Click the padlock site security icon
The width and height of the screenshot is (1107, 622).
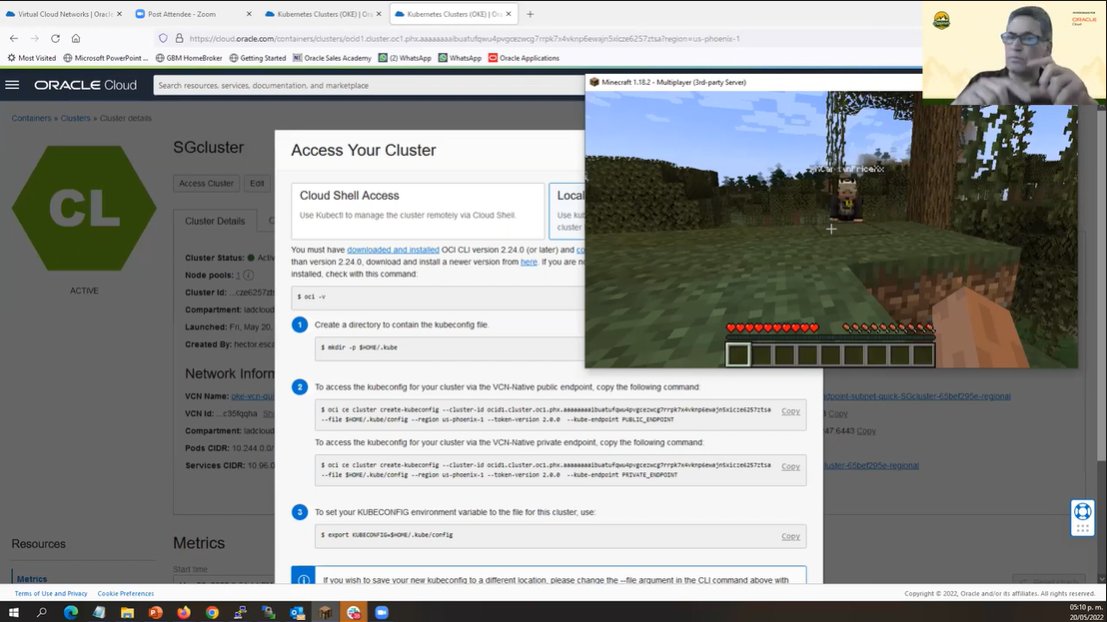tap(179, 38)
